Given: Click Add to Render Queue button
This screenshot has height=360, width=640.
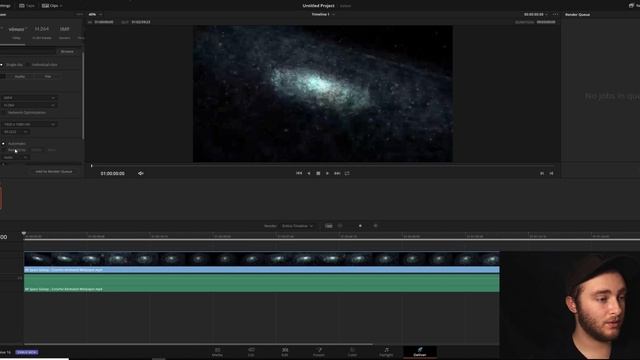Looking at the screenshot, I should click(53, 171).
